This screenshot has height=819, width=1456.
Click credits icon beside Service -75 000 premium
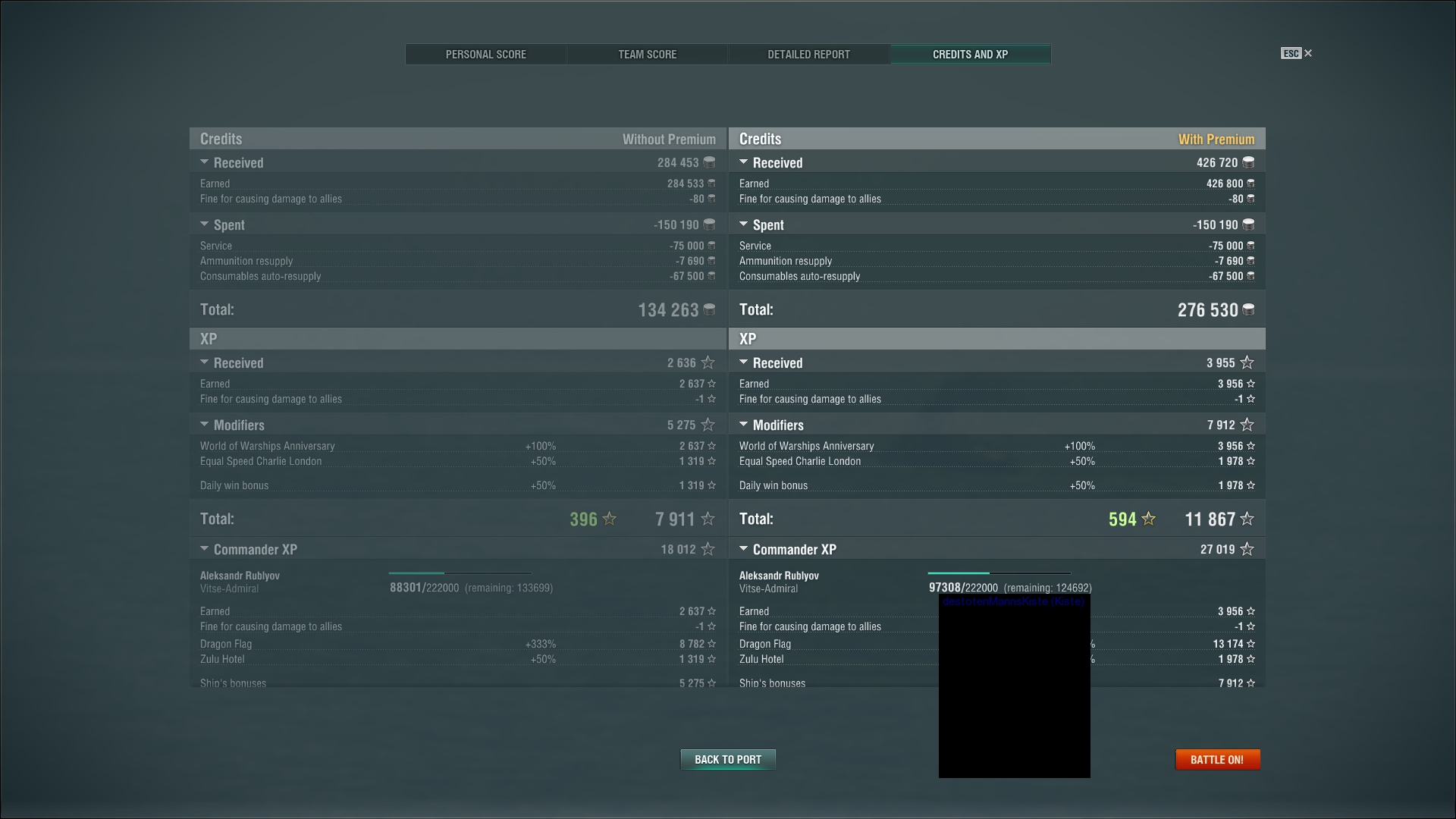coord(1250,246)
